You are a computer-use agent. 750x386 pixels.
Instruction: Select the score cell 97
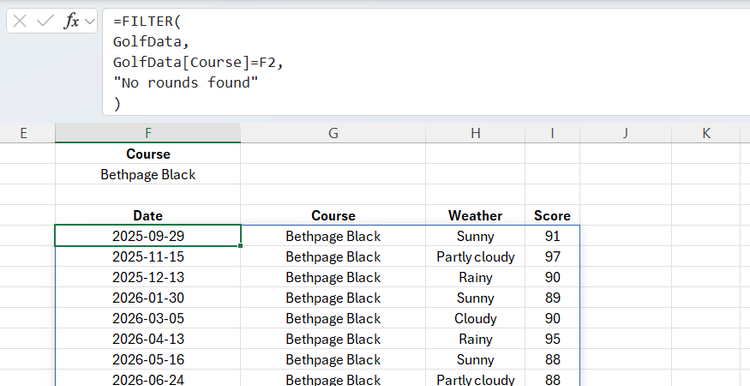(x=552, y=256)
